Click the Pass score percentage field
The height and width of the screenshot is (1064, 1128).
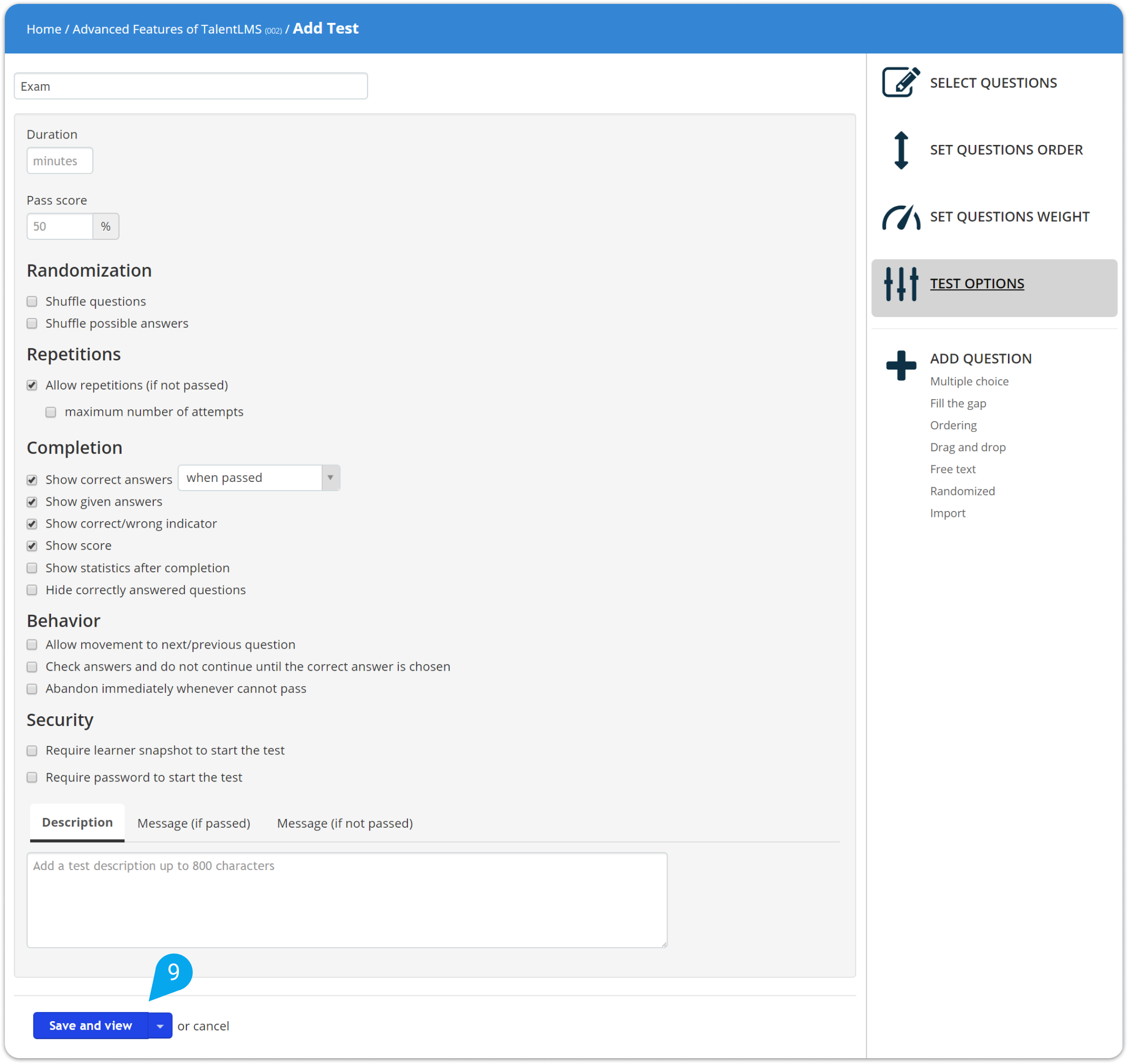pos(60,227)
